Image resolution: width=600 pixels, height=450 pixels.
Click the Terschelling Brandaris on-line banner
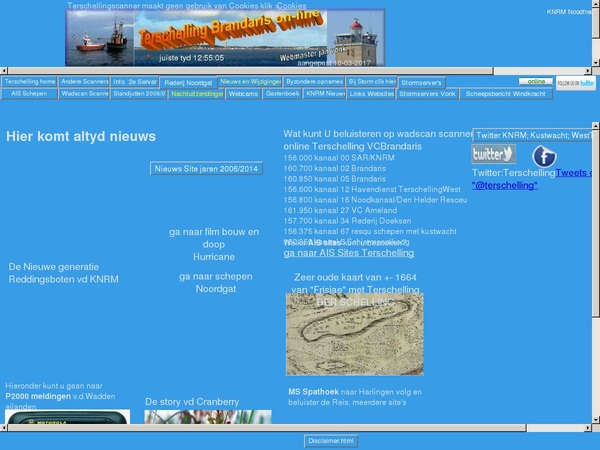pos(225,38)
